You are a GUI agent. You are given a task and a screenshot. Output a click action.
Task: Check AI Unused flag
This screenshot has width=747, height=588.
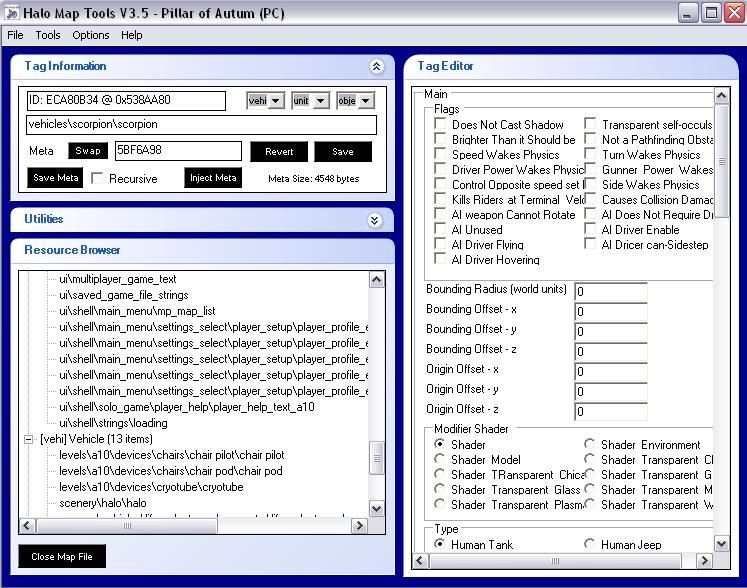tap(440, 229)
